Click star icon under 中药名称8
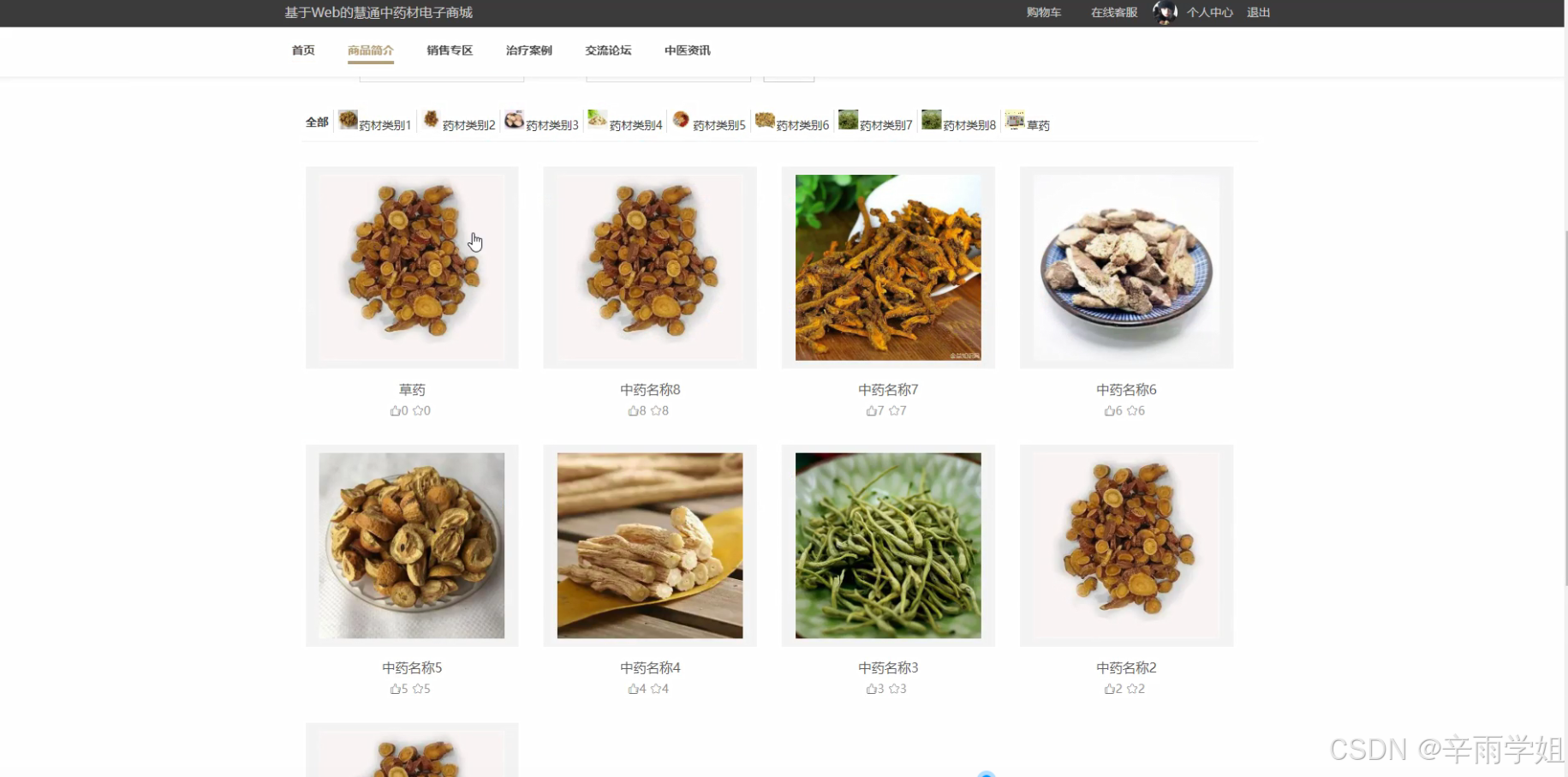The width and height of the screenshot is (1568, 777). [655, 410]
